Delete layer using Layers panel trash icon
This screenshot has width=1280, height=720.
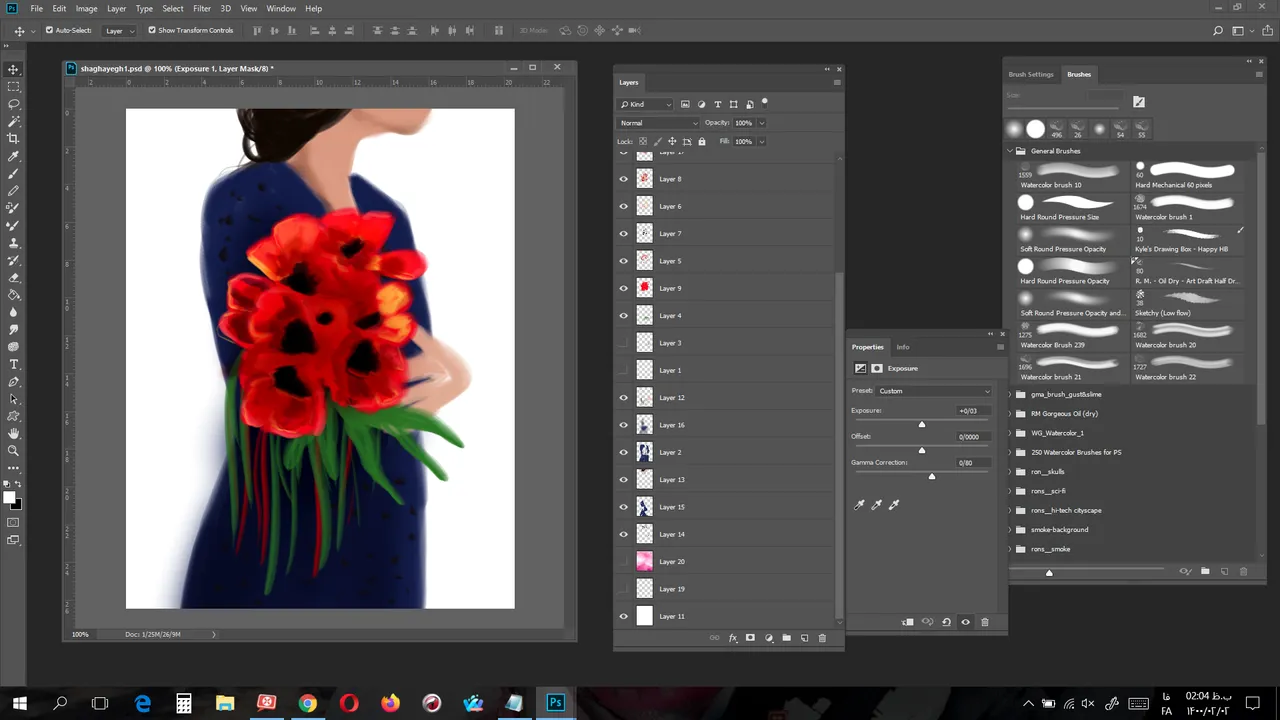[823, 638]
